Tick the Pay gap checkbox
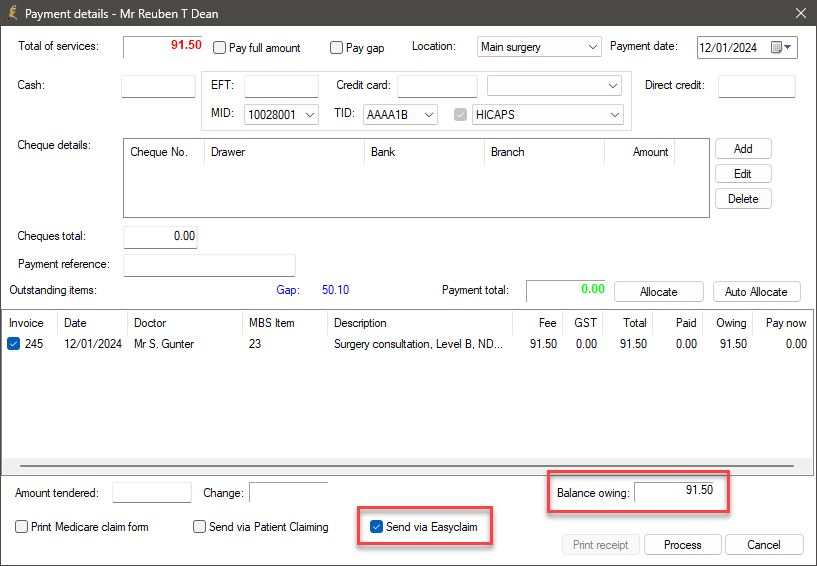 click(337, 48)
